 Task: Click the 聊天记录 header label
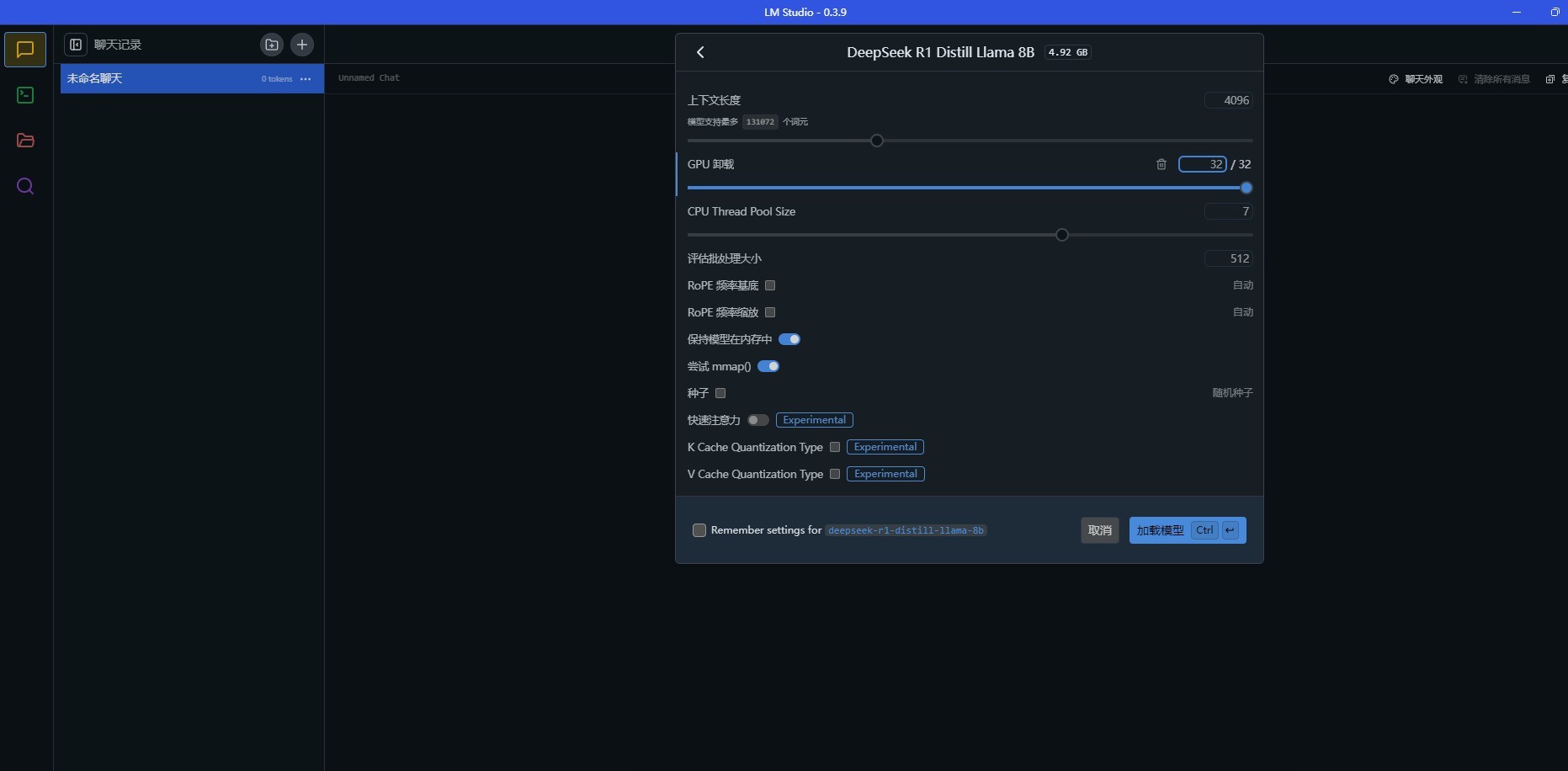(118, 45)
